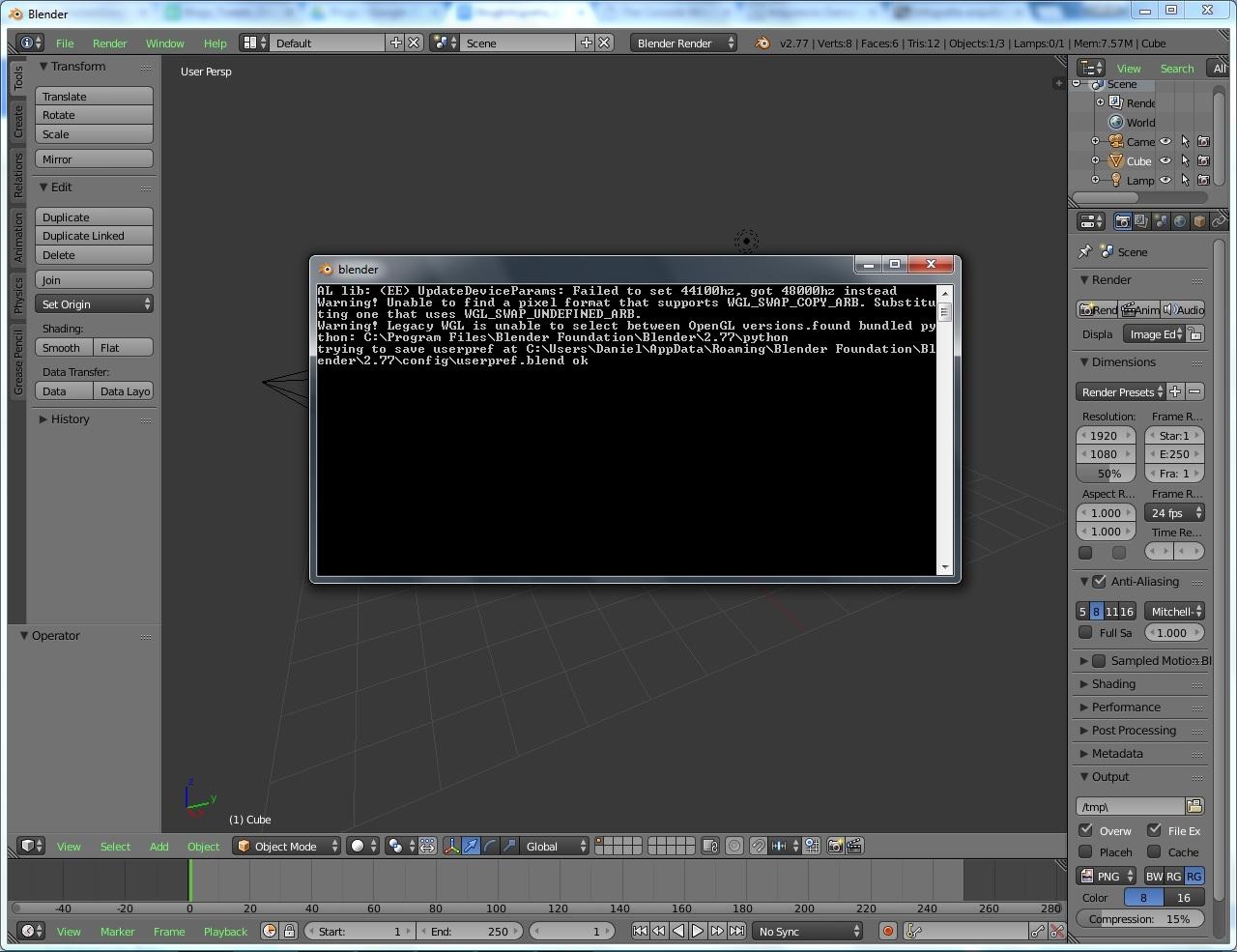Switch to World properties (globe icon)
This screenshot has width=1237, height=952.
pyautogui.click(x=1181, y=221)
